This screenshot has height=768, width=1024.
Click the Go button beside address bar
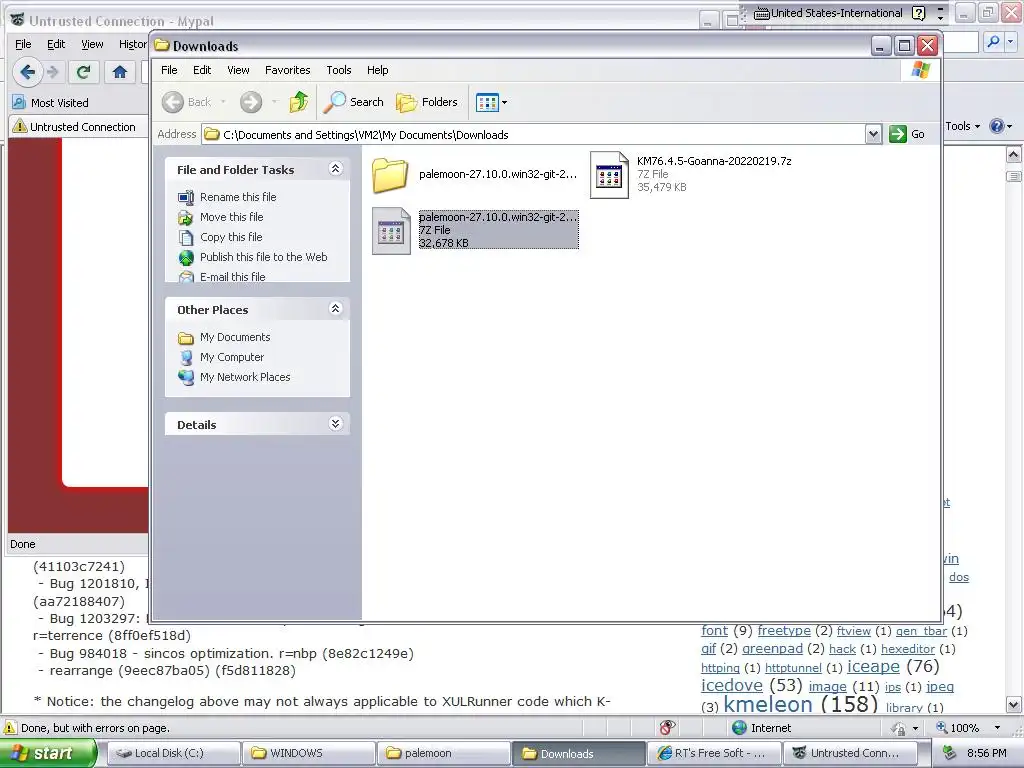[908, 135]
